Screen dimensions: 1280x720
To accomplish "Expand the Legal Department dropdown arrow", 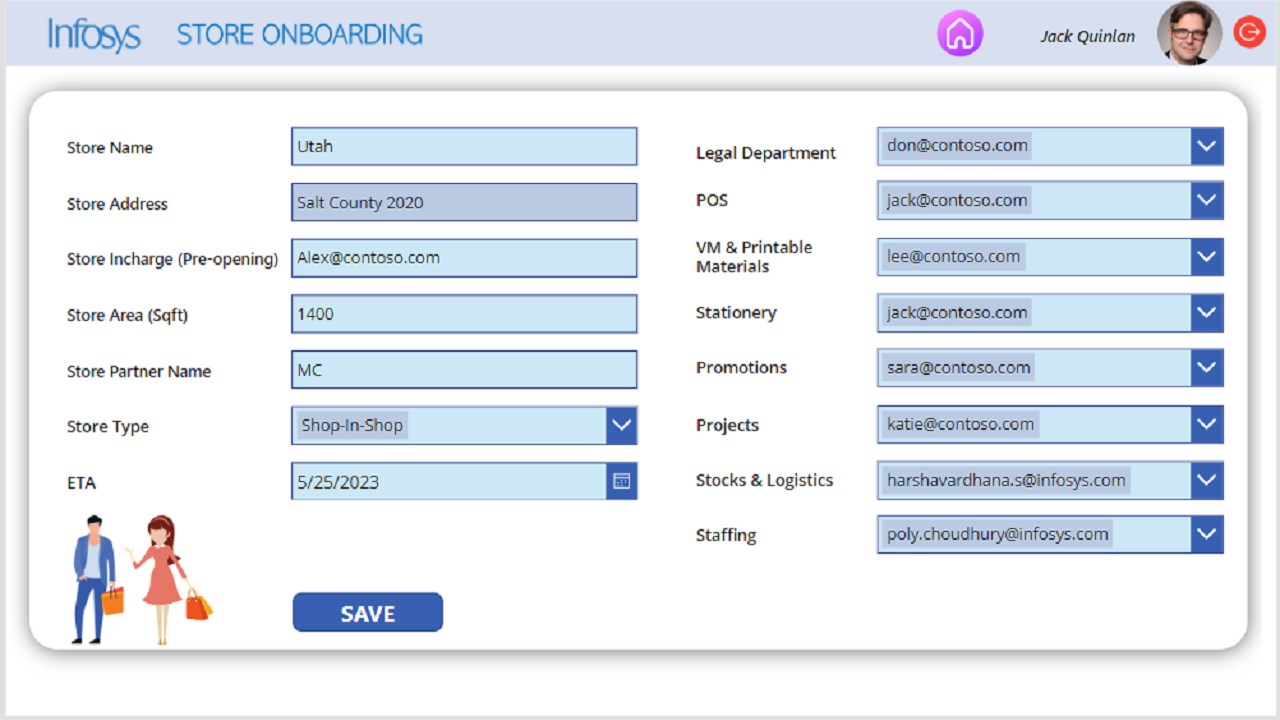I will tap(1207, 146).
